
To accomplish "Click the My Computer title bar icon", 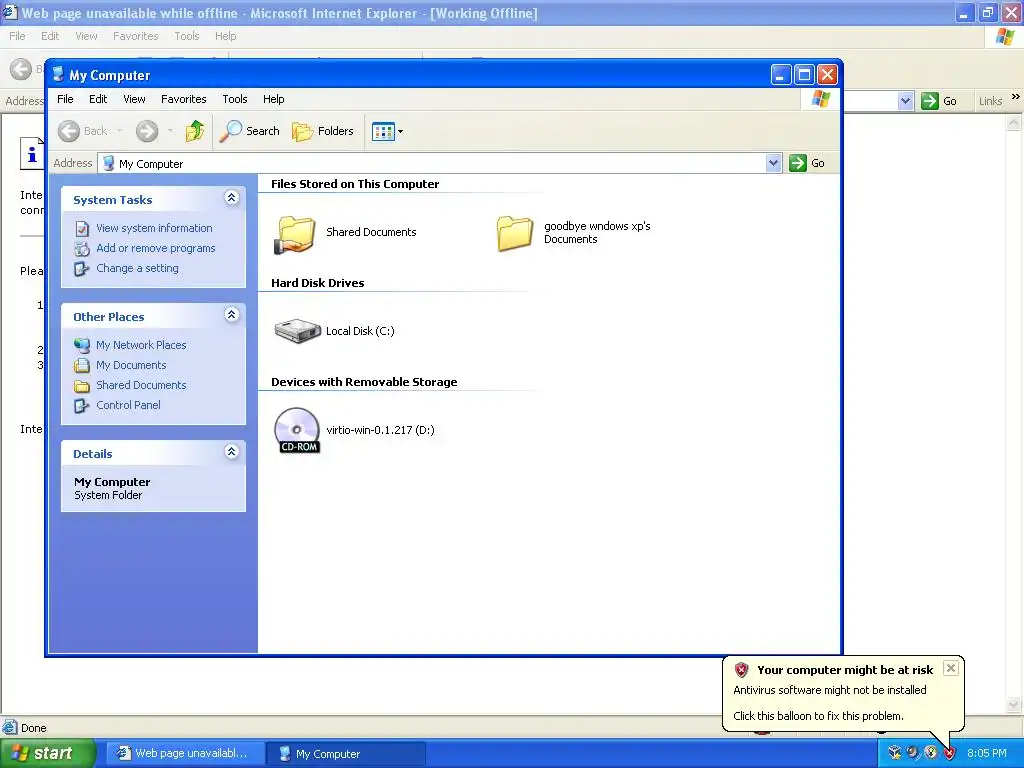I will tap(58, 74).
